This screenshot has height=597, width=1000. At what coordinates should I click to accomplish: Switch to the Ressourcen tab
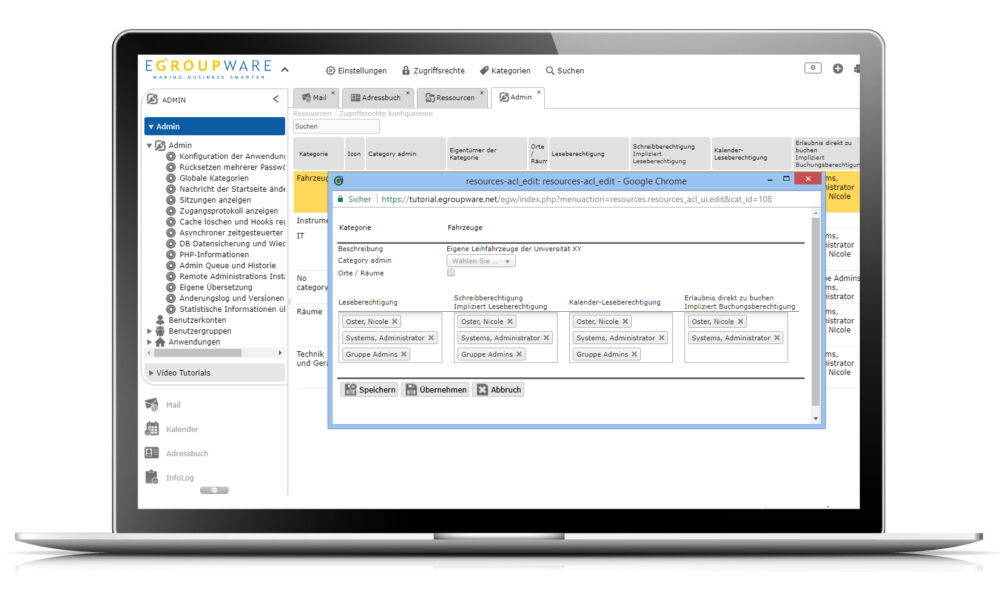click(450, 98)
